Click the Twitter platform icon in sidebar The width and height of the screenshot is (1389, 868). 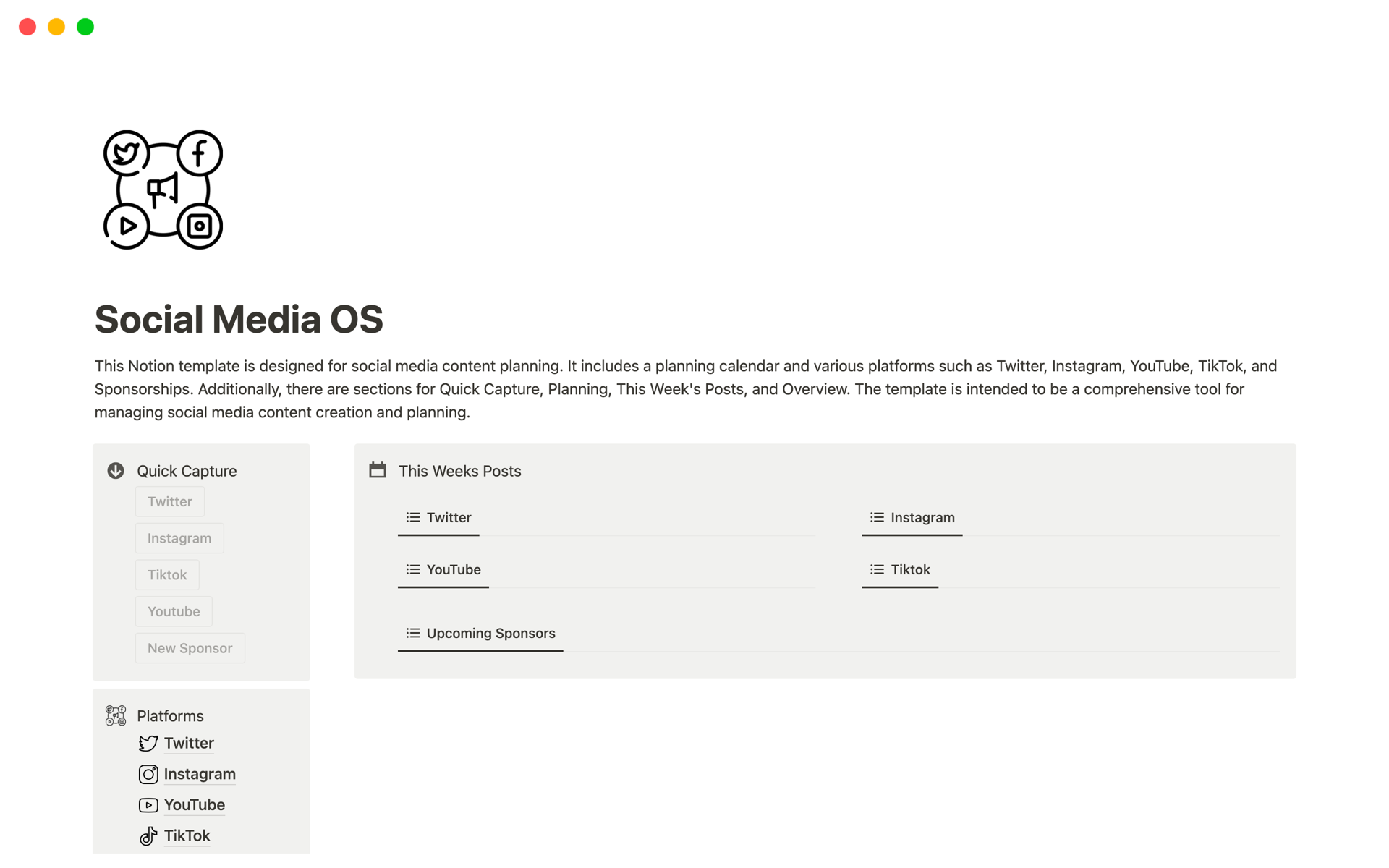pos(149,742)
